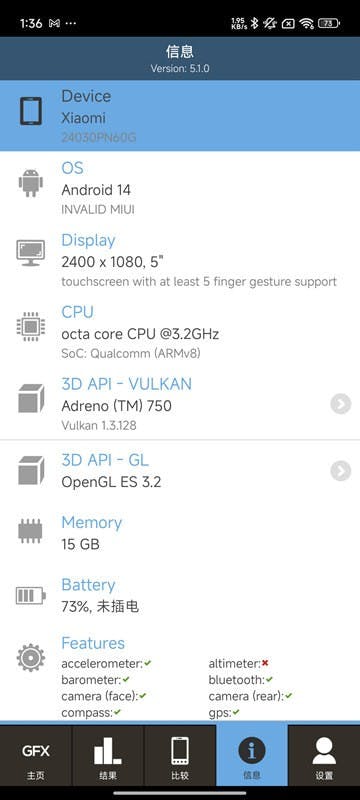
Task: Tap the CPU chip icon
Action: (x=31, y=326)
